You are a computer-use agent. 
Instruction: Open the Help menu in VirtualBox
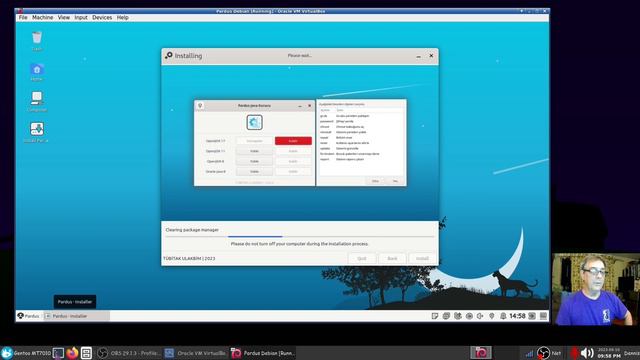tap(122, 18)
